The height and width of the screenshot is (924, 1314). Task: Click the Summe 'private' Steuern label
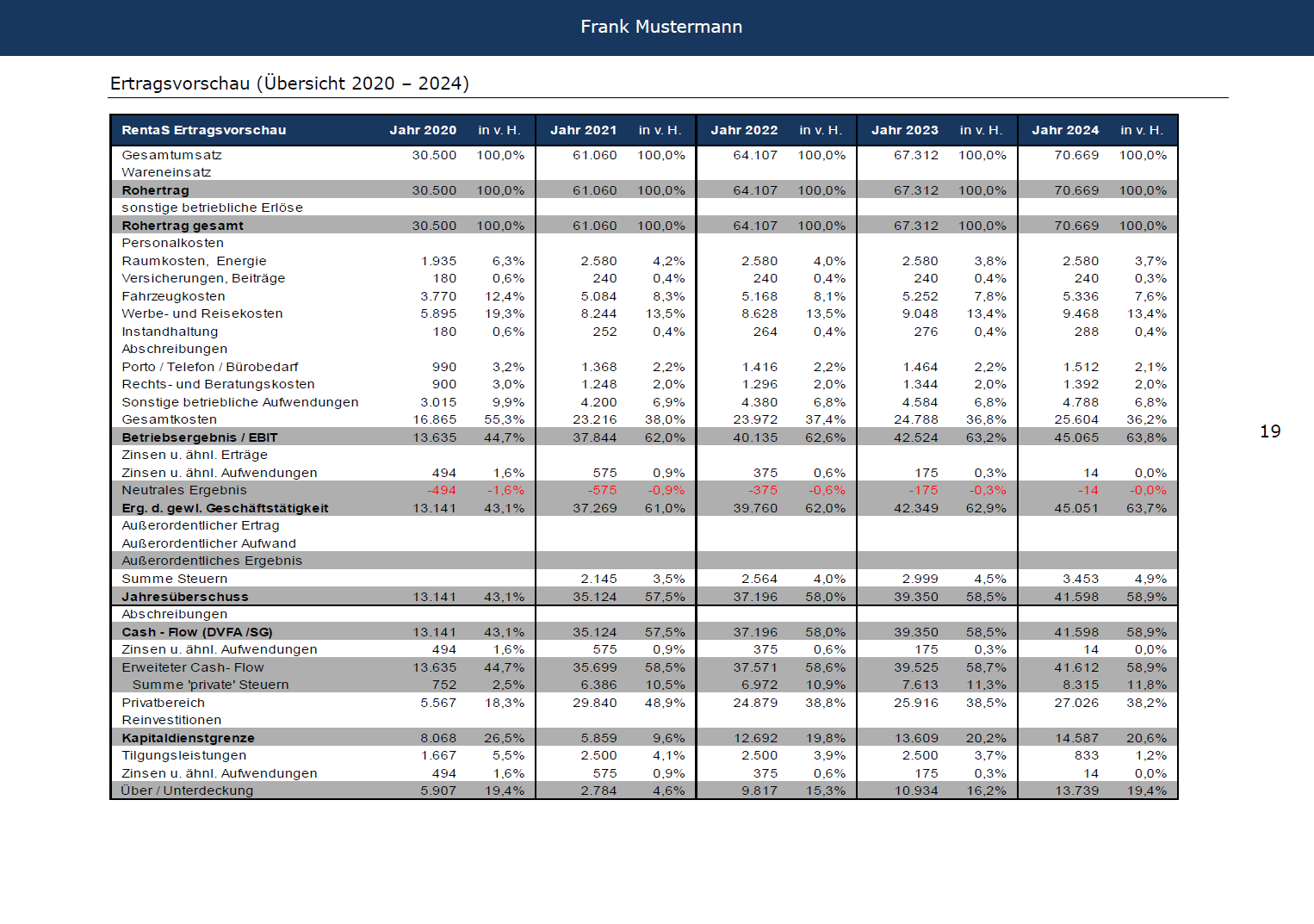click(211, 685)
